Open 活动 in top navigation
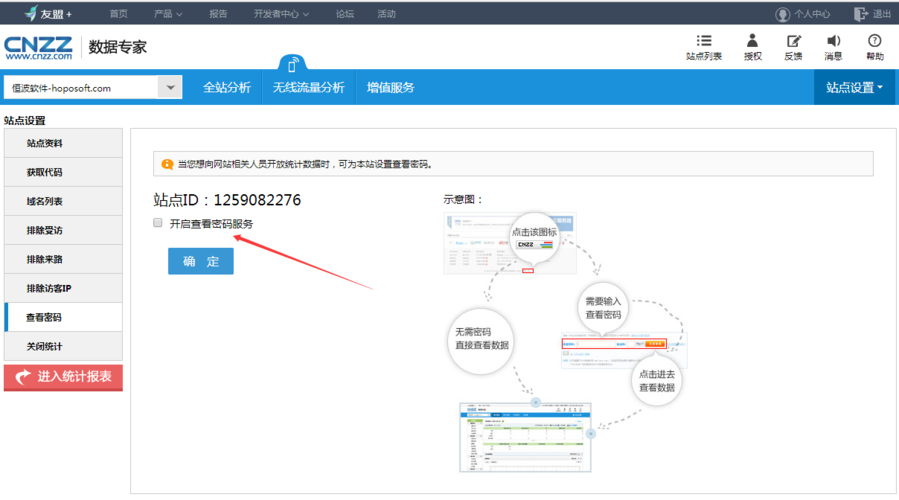This screenshot has height=500, width=899. click(x=386, y=14)
